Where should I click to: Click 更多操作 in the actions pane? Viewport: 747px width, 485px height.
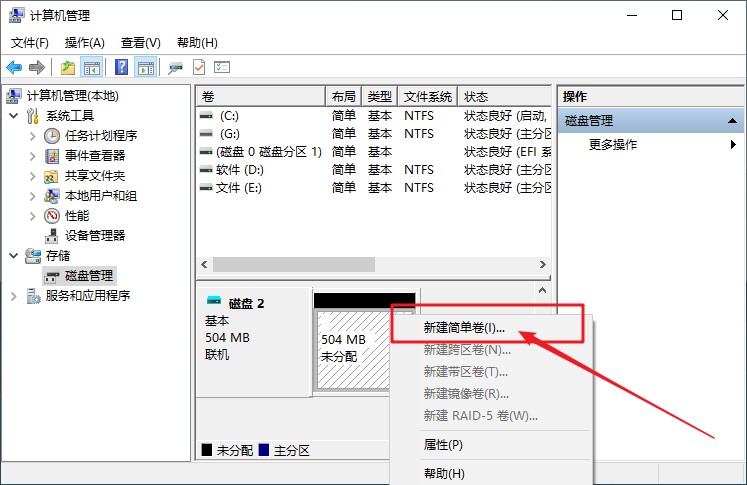point(613,144)
